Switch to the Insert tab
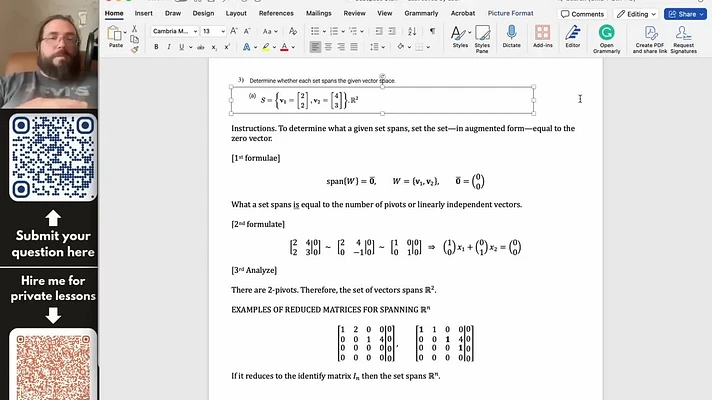This screenshot has width=712, height=400. (x=143, y=13)
